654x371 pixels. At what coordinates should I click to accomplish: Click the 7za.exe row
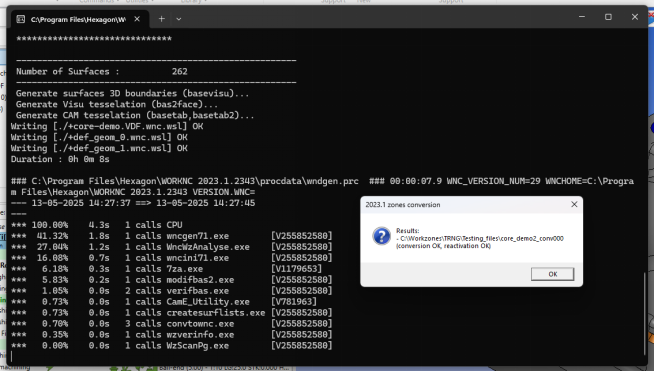point(166,269)
